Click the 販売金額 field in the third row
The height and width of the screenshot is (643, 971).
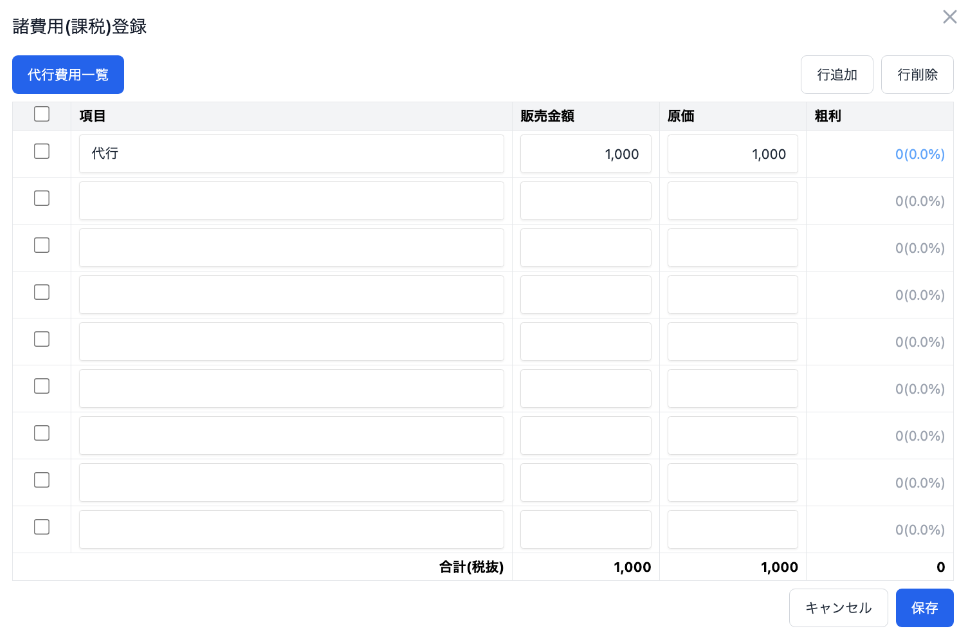585,248
